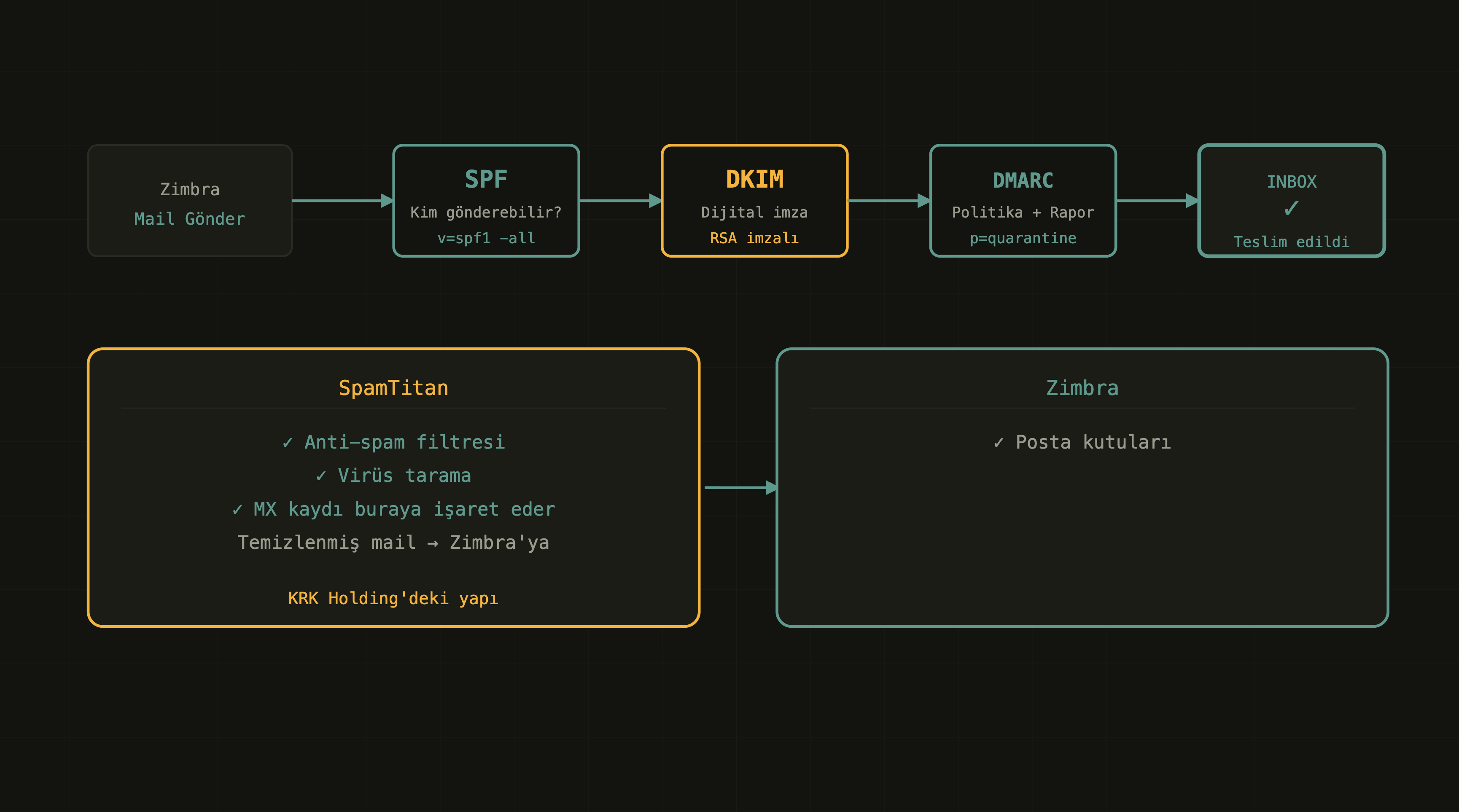The width and height of the screenshot is (1459, 812).
Task: Click 'Temizlenmiş mail → Zimbra'ya' text
Action: (394, 543)
